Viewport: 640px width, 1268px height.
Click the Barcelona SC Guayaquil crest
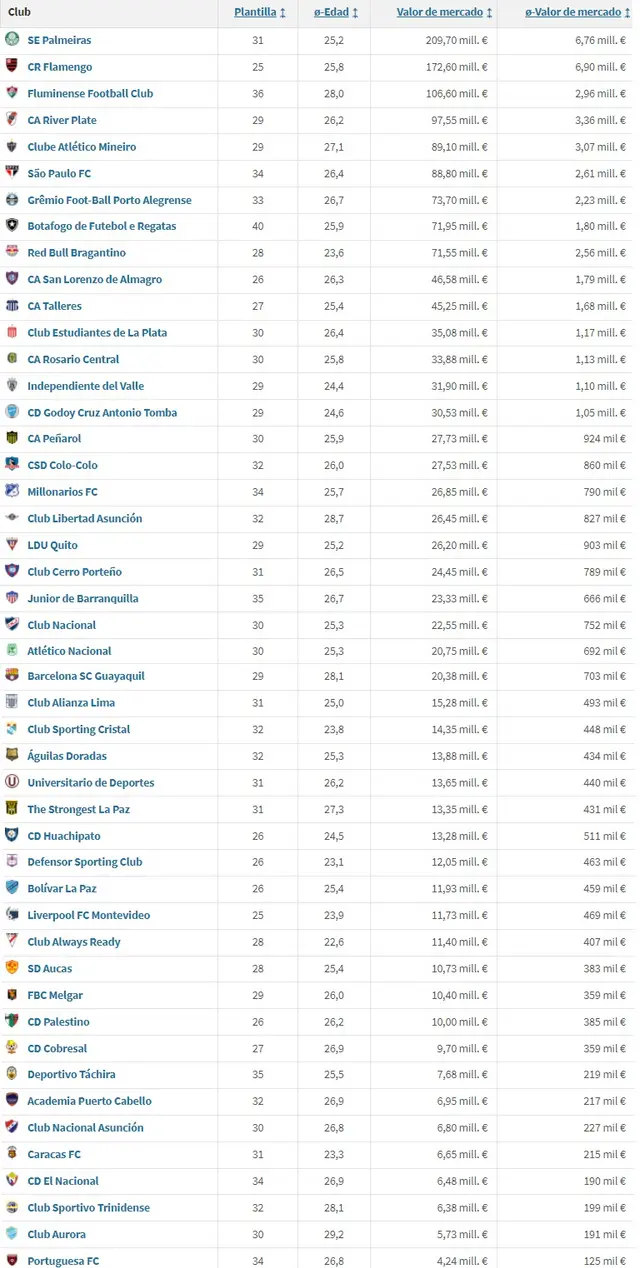coord(13,677)
